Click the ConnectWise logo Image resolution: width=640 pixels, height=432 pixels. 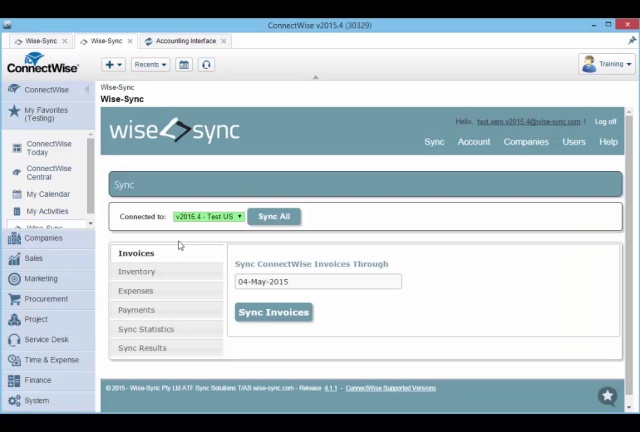(42, 63)
